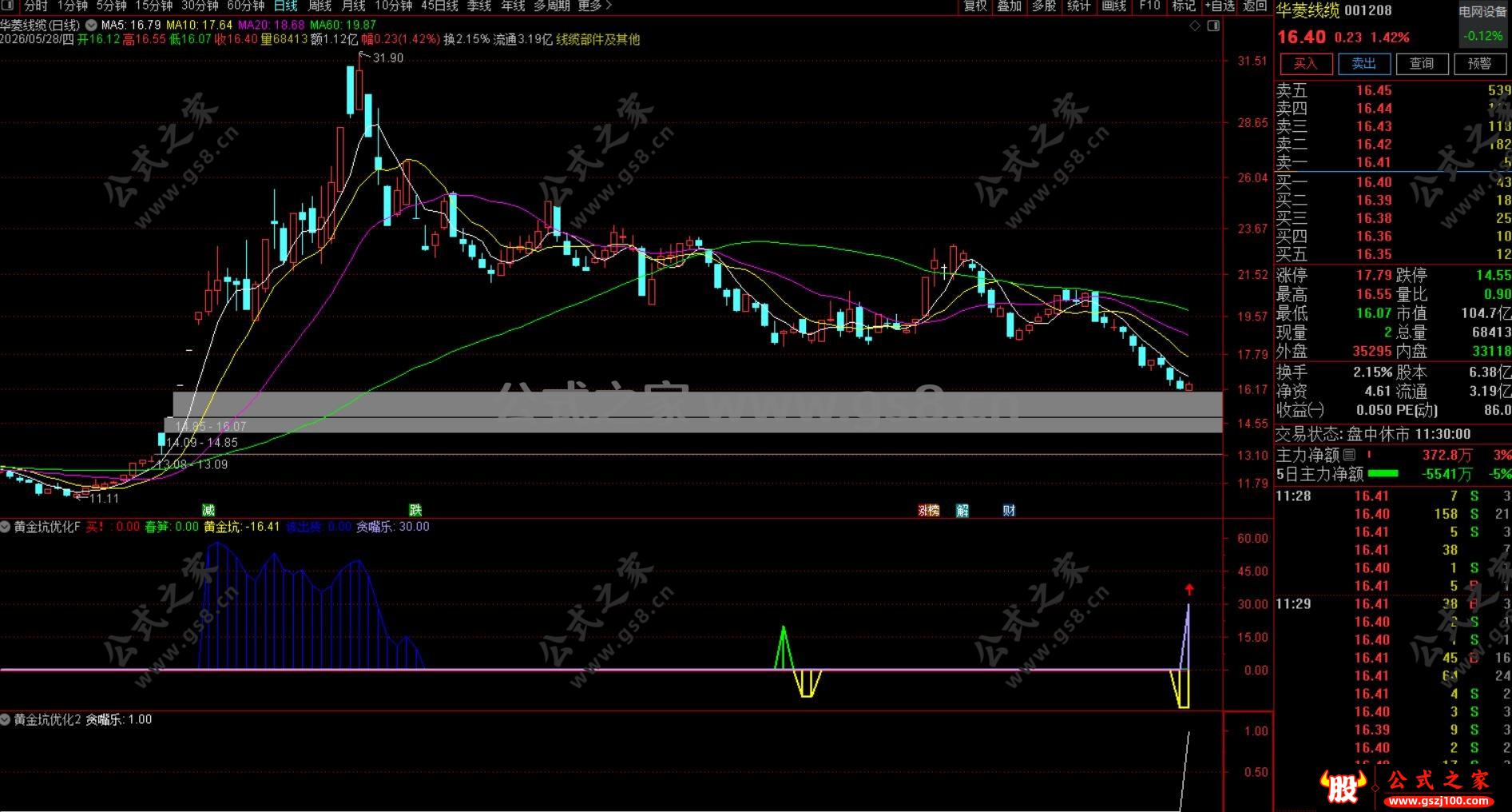
Task: Switch to the 1分钟 period tab
Action: (x=72, y=6)
